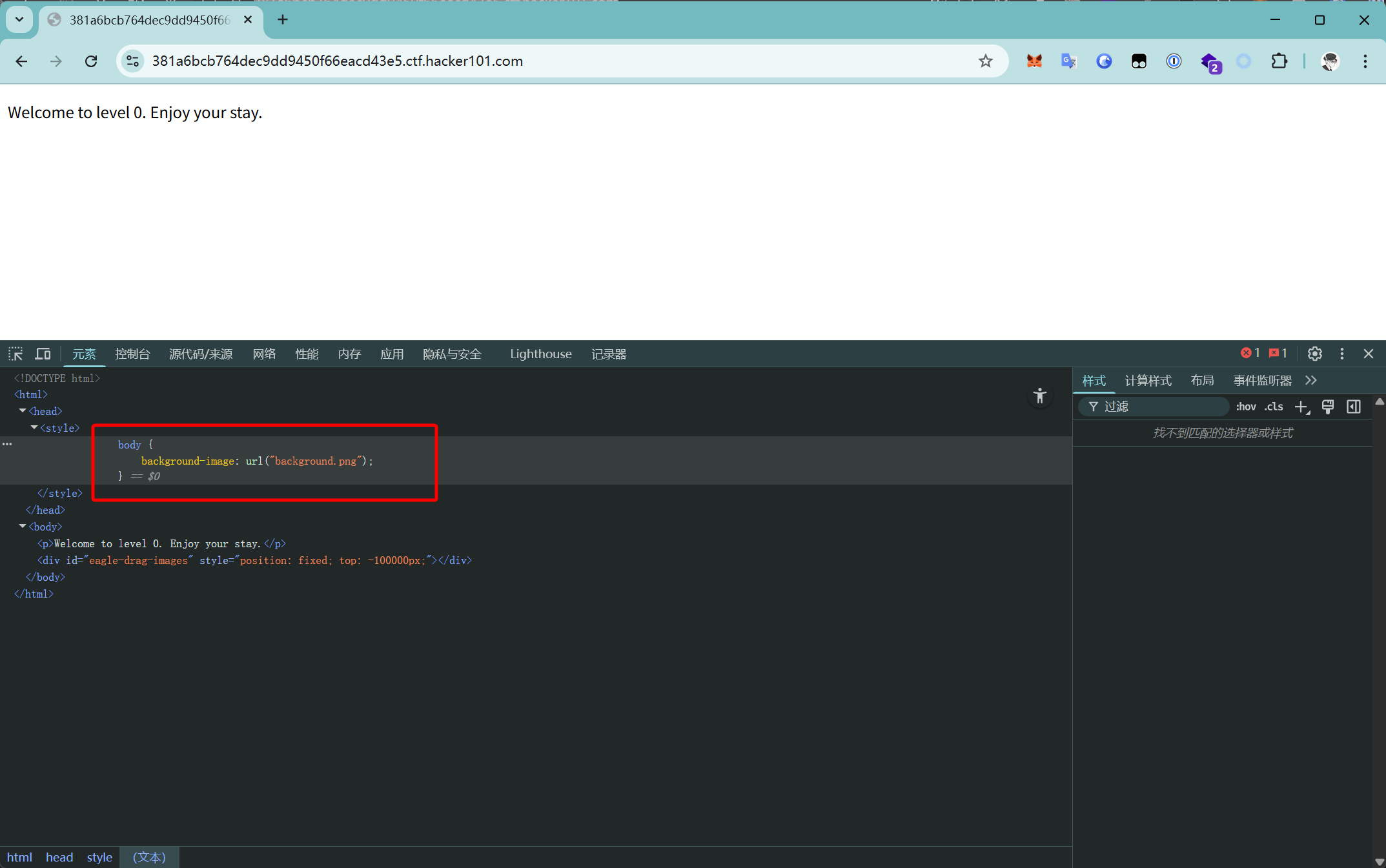Select the background.png url text
The height and width of the screenshot is (868, 1386).
coord(316,461)
